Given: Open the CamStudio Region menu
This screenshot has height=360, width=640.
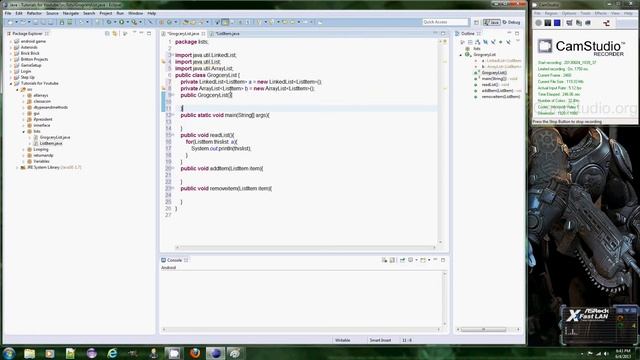Looking at the screenshot, I should pos(551,13).
